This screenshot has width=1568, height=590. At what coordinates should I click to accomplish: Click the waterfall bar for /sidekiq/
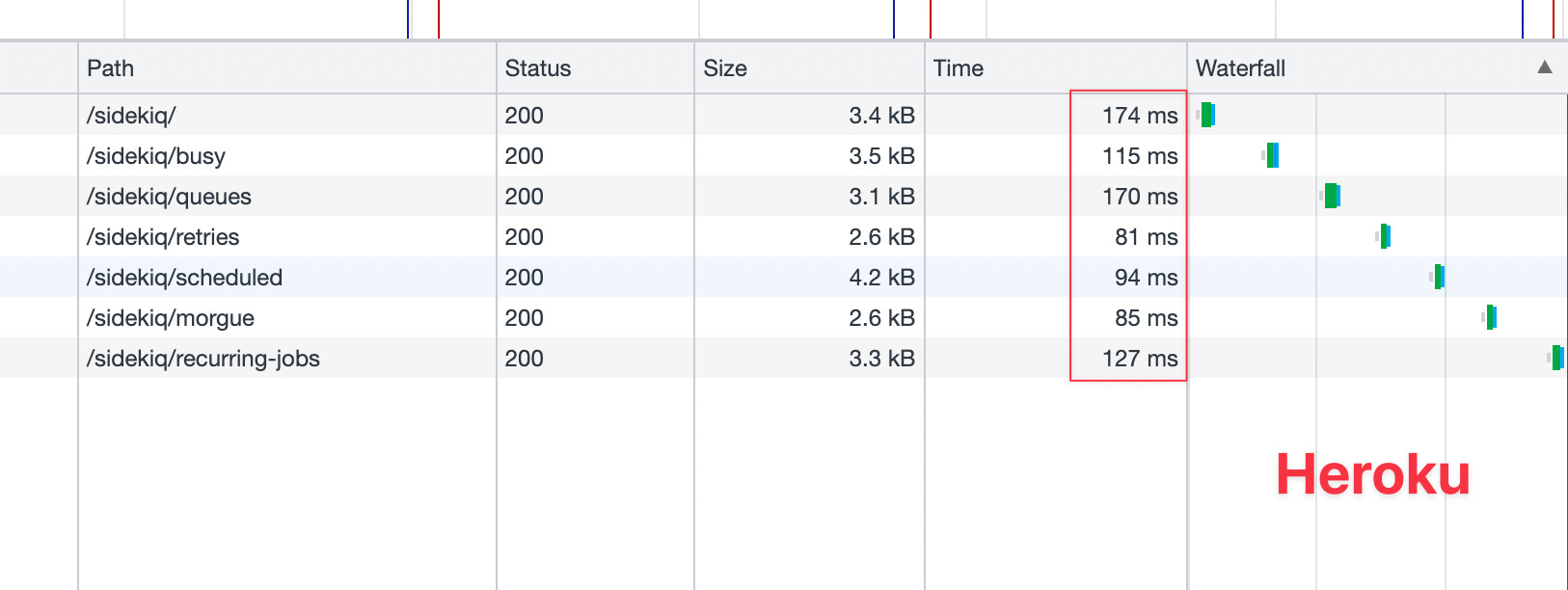point(1207,115)
